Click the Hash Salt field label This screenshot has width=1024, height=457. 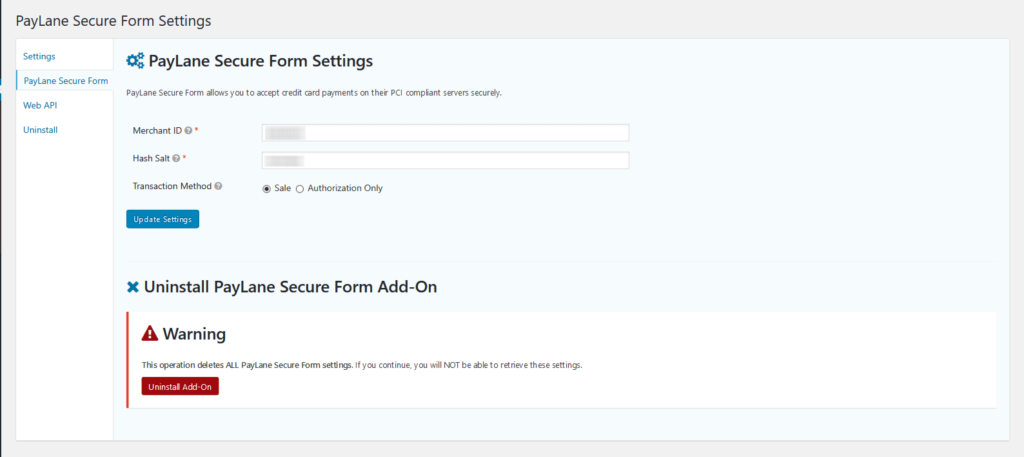pos(152,158)
